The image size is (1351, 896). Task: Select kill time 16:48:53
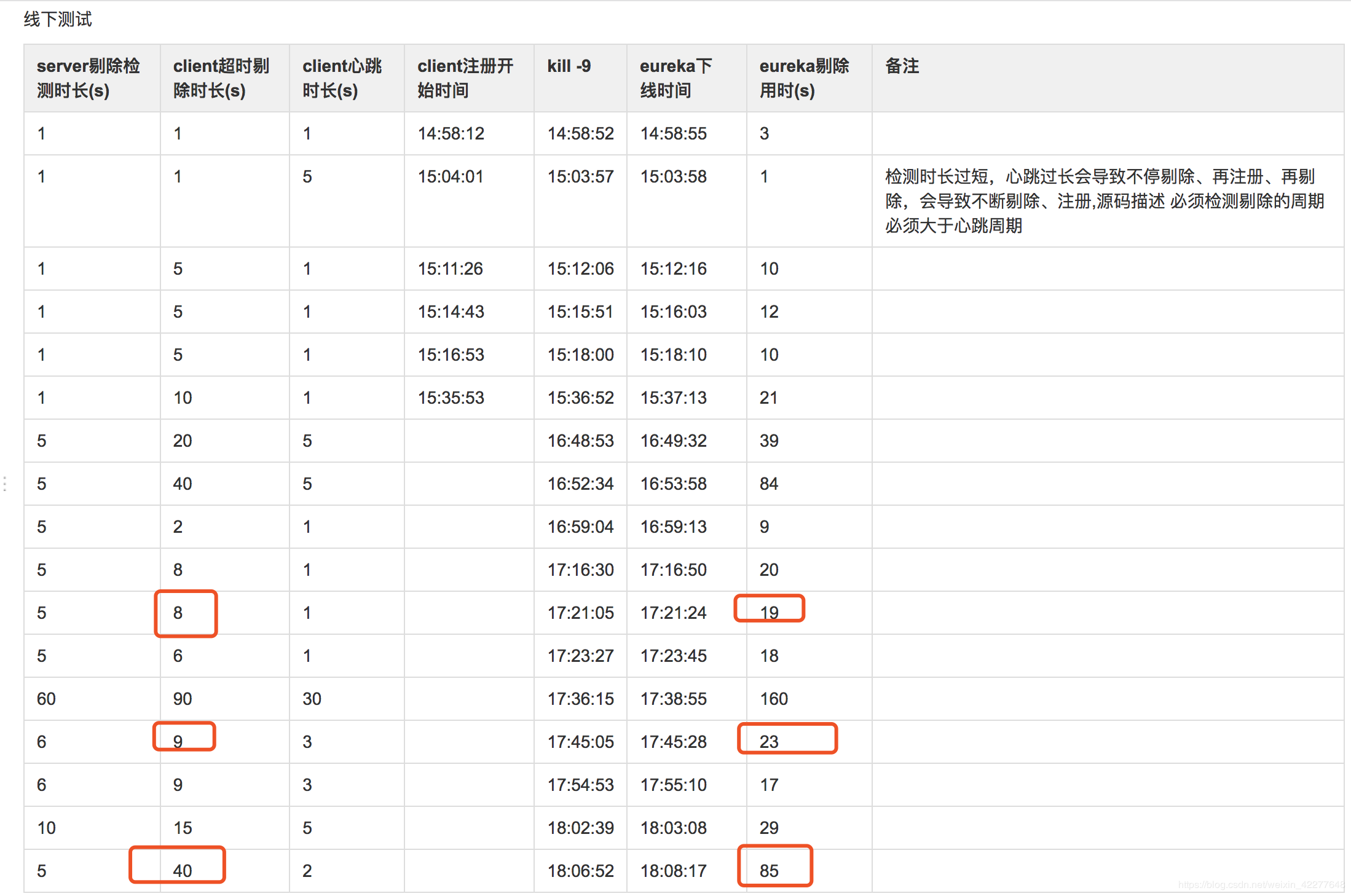pyautogui.click(x=581, y=441)
